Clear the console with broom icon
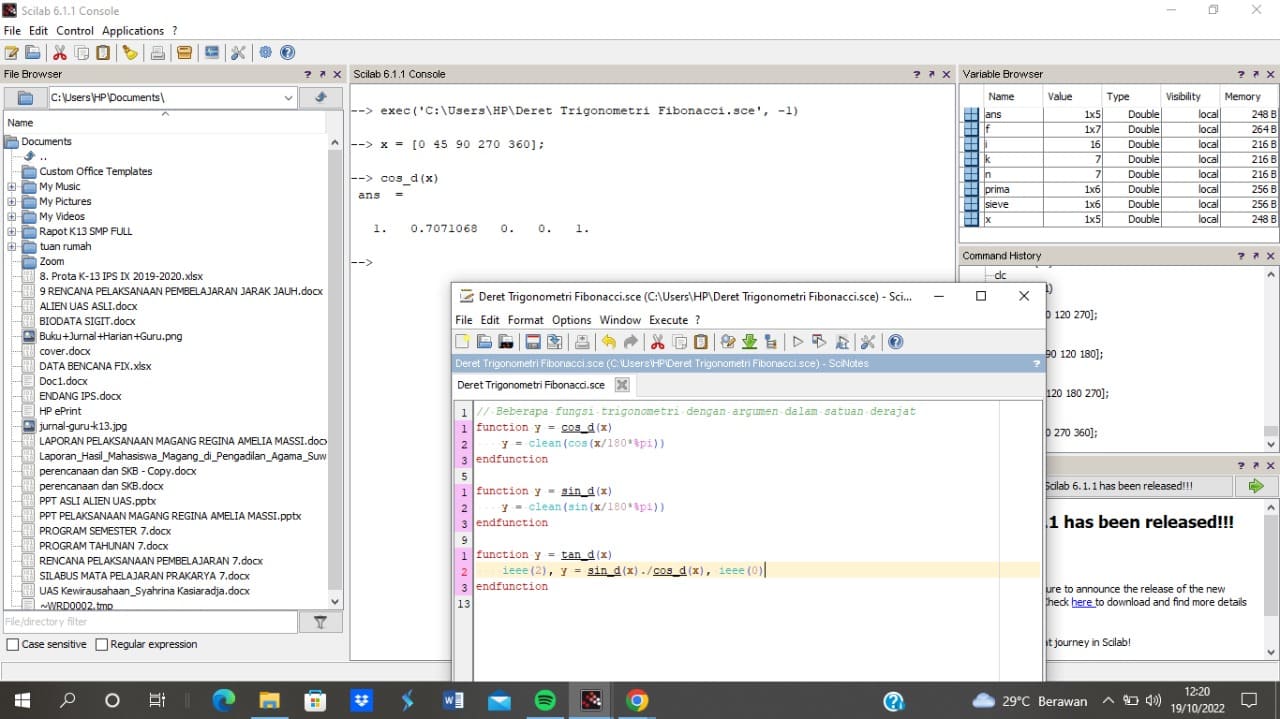 (130, 53)
